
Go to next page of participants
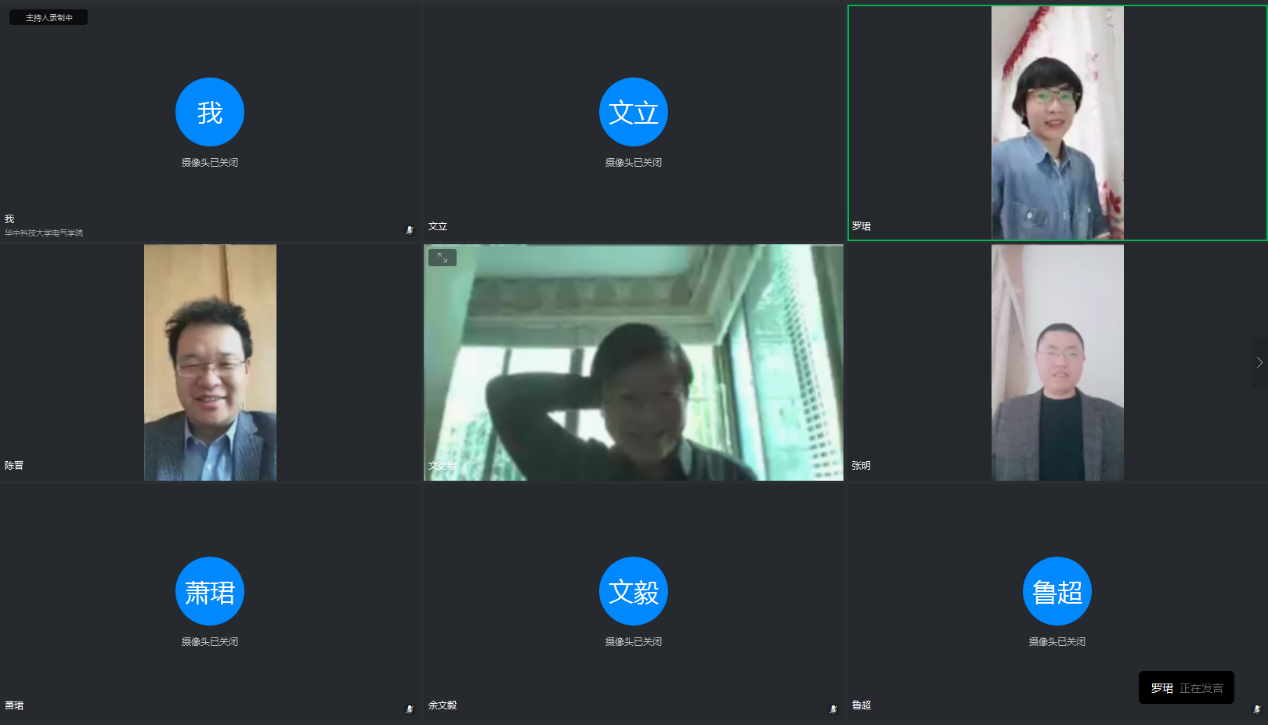(x=1259, y=362)
